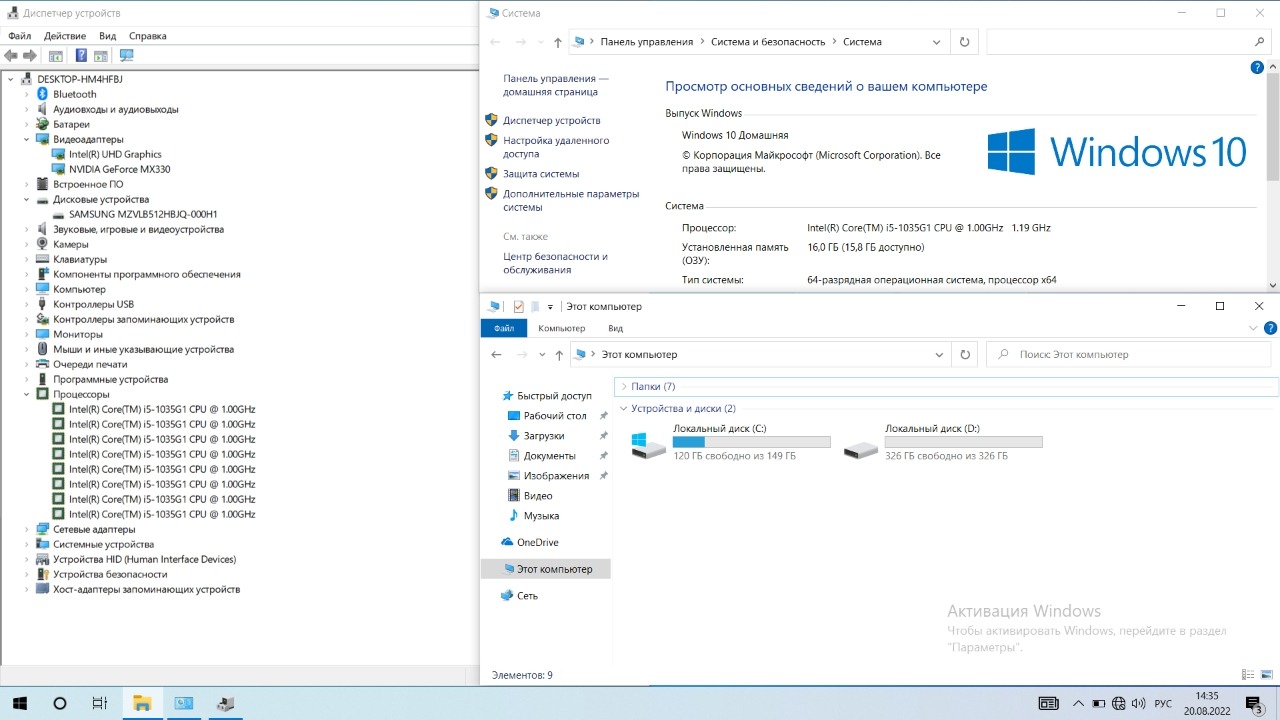Image resolution: width=1280 pixels, height=720 pixels.
Task: Open Локальный диск (C:)
Action: click(x=731, y=442)
